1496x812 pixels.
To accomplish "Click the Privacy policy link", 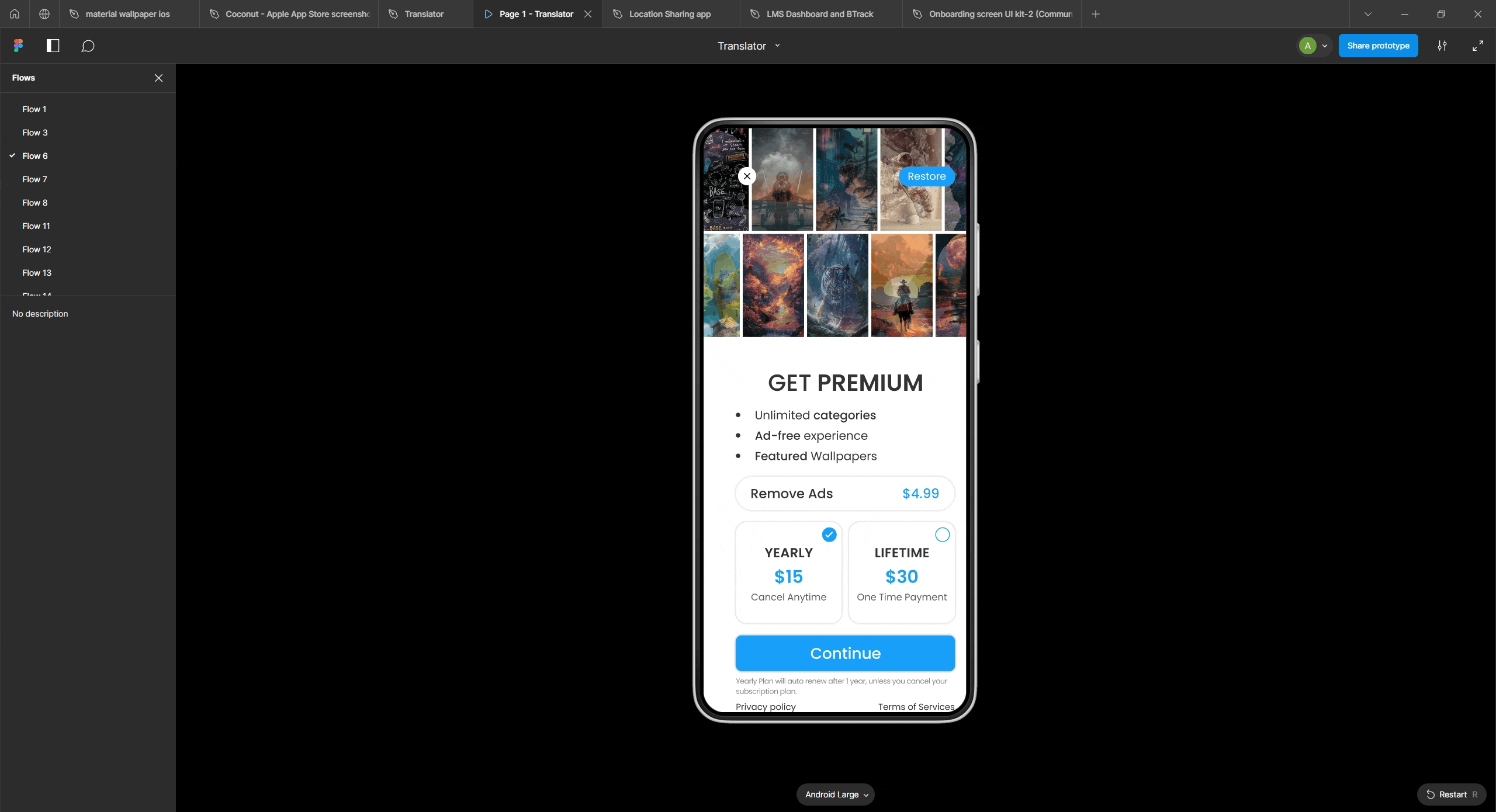I will pos(765,706).
